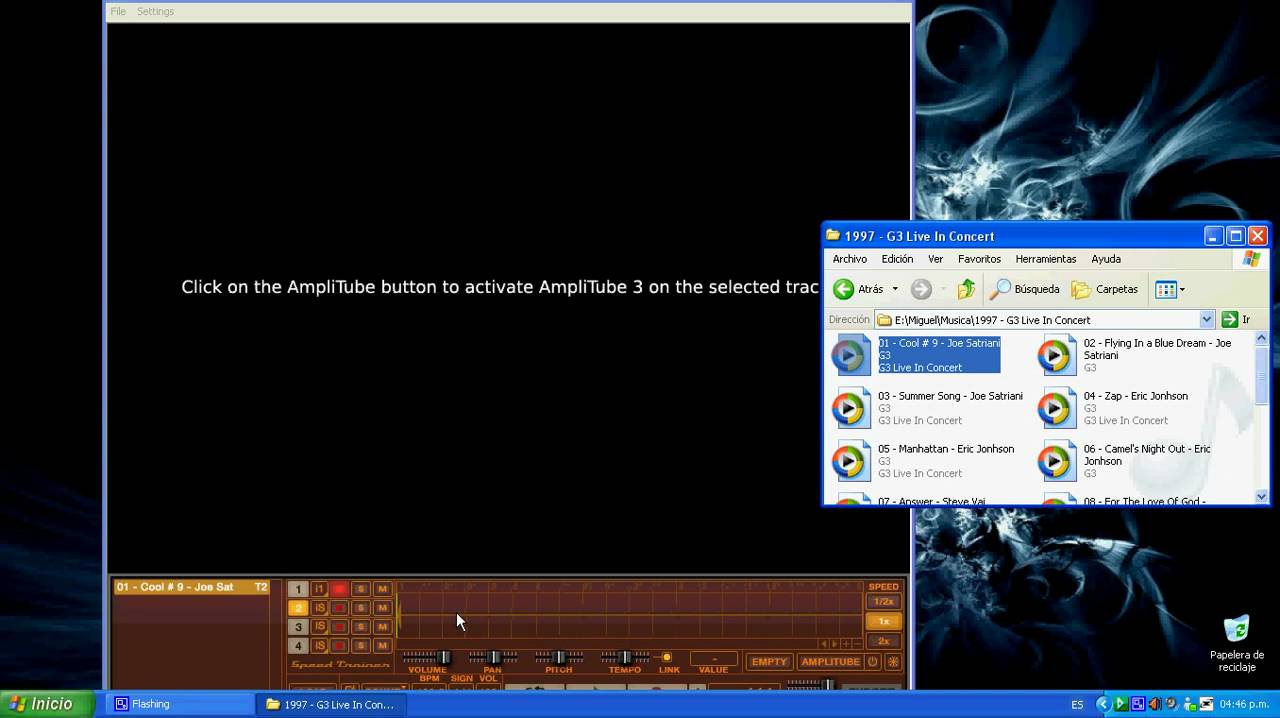The height and width of the screenshot is (718, 1280).
Task: Activate the AMPLITUBE button
Action: coord(830,662)
